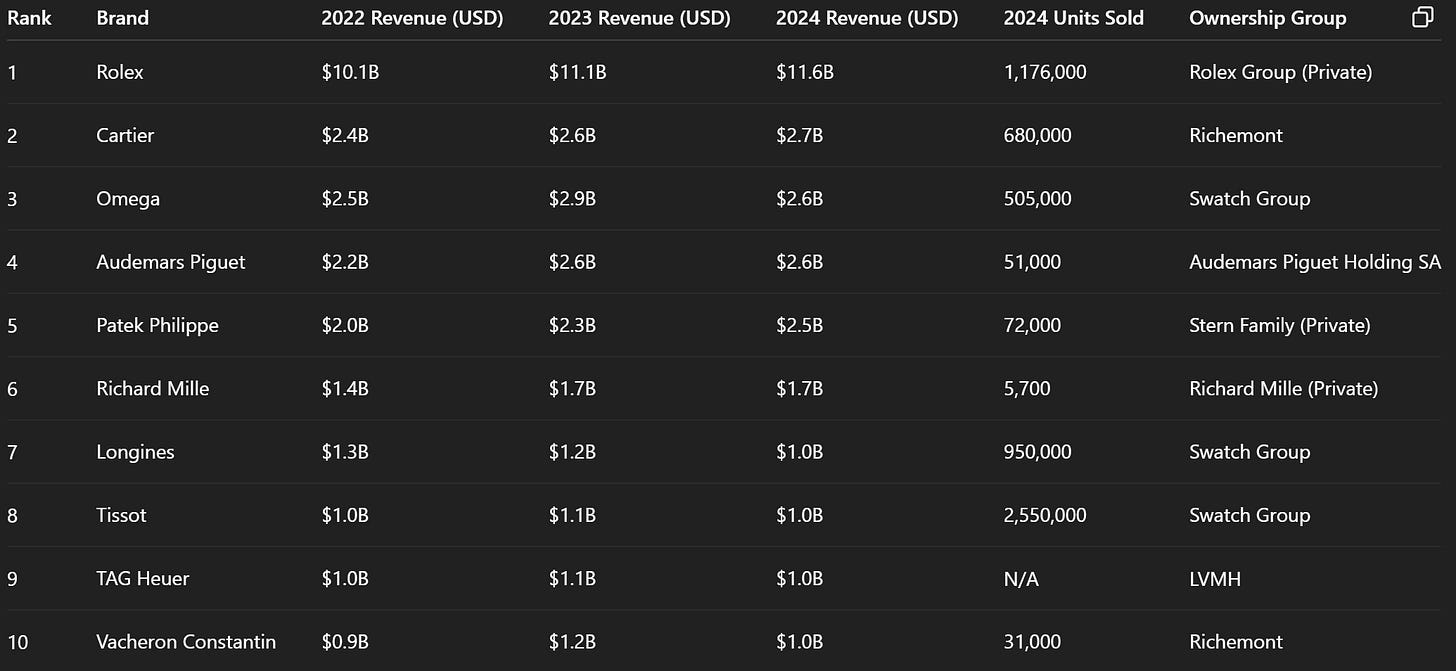The image size is (1456, 671).
Task: Click Richard Mille (Private) ownership cell
Action: click(x=1284, y=388)
